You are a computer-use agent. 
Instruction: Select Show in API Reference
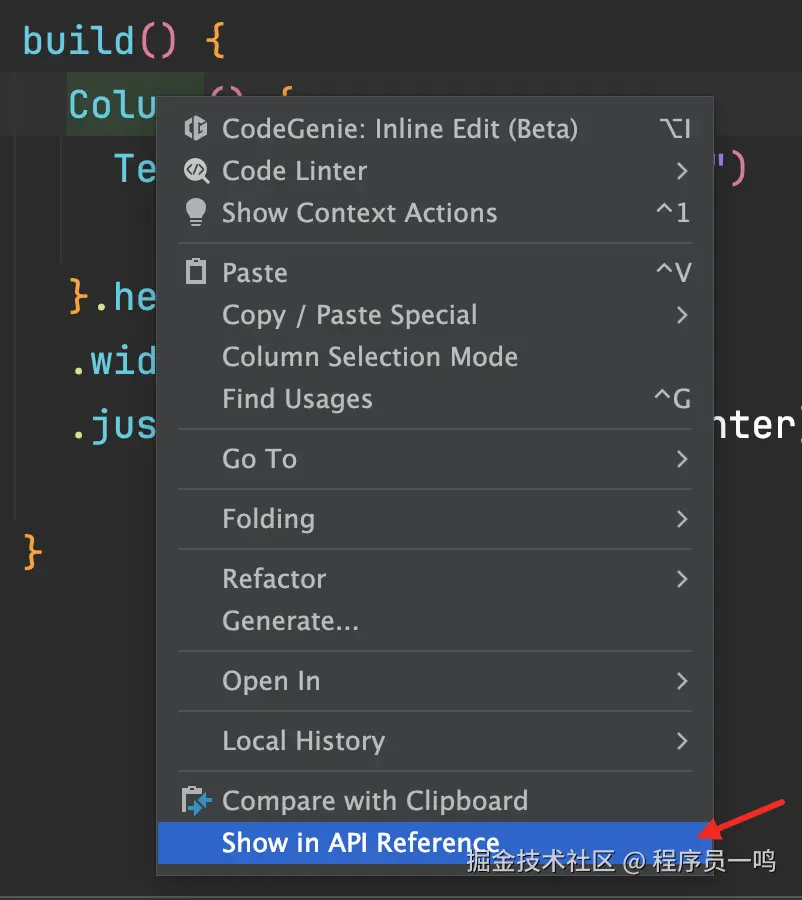tap(360, 843)
